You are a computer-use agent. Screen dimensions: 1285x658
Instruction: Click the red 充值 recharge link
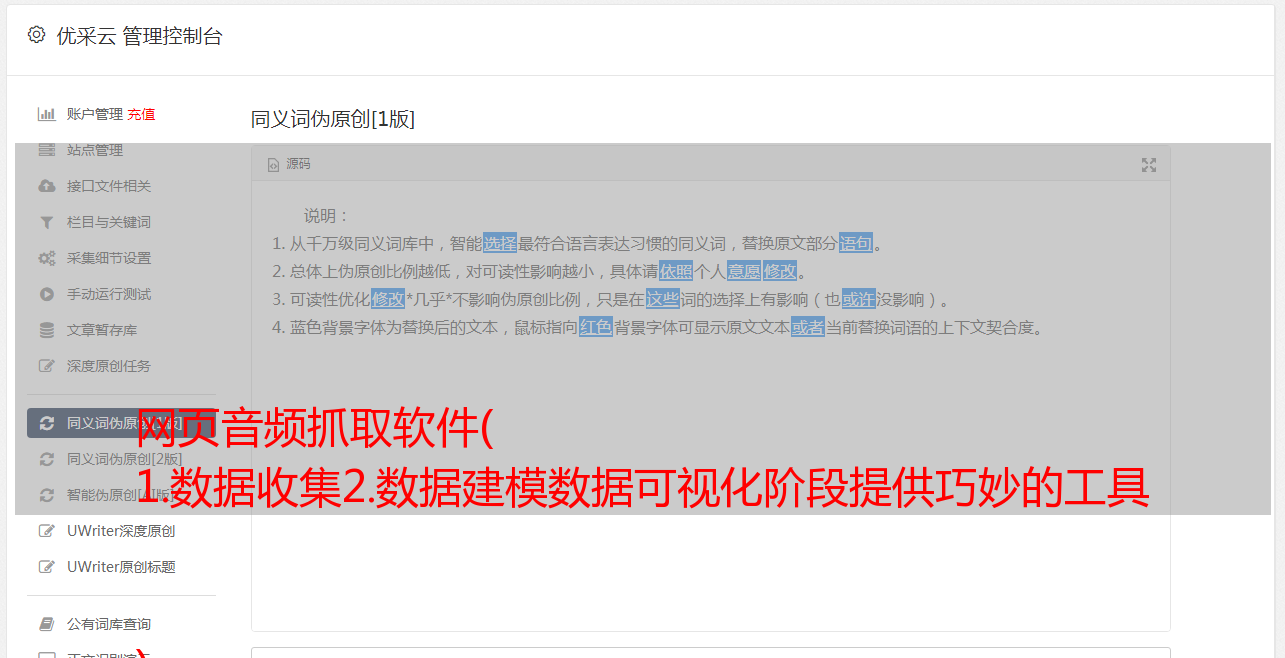(141, 114)
